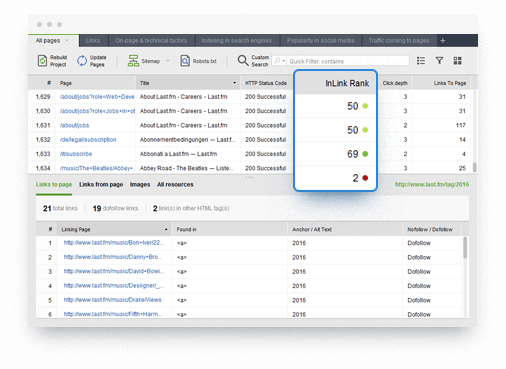The image size is (506, 369).
Task: Open quick filter search options dropdown
Action: (x=279, y=61)
